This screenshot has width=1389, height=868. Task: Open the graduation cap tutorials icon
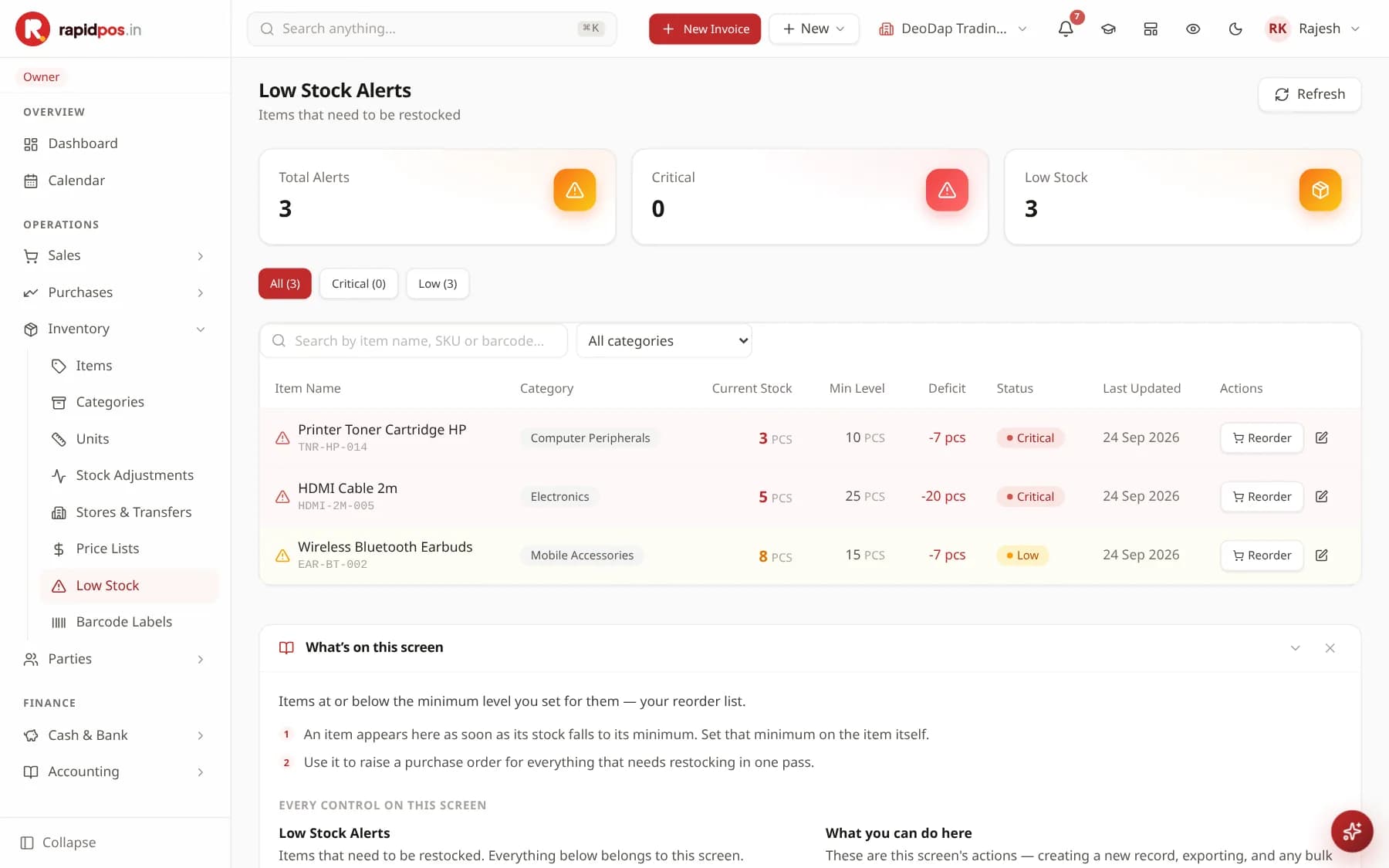click(1108, 29)
